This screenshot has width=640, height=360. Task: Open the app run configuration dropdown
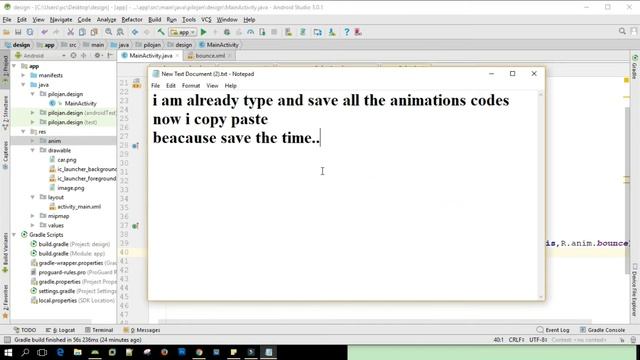click(x=183, y=32)
